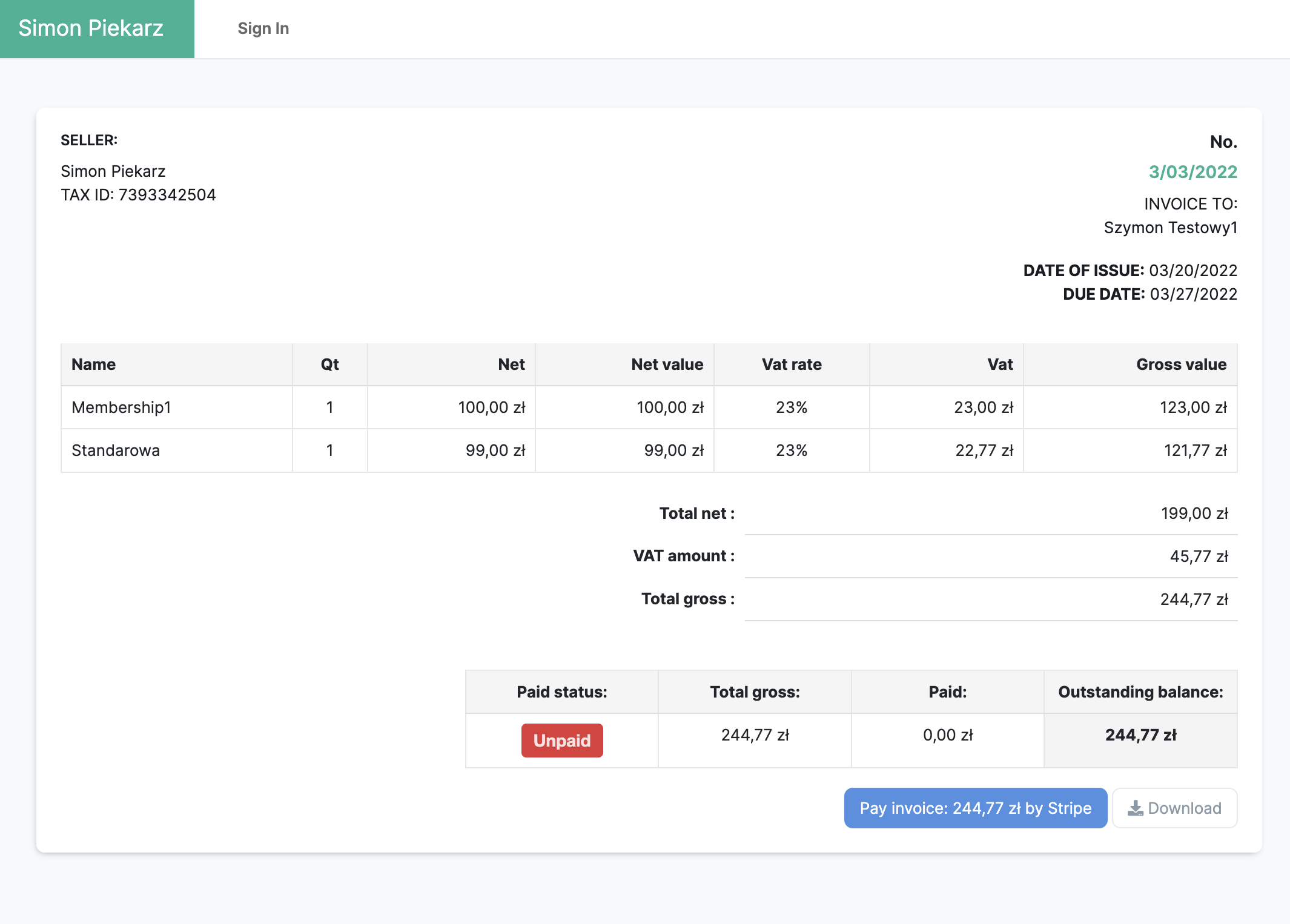Open the Sign In menu item
Viewport: 1290px width, 924px height.
tap(263, 28)
